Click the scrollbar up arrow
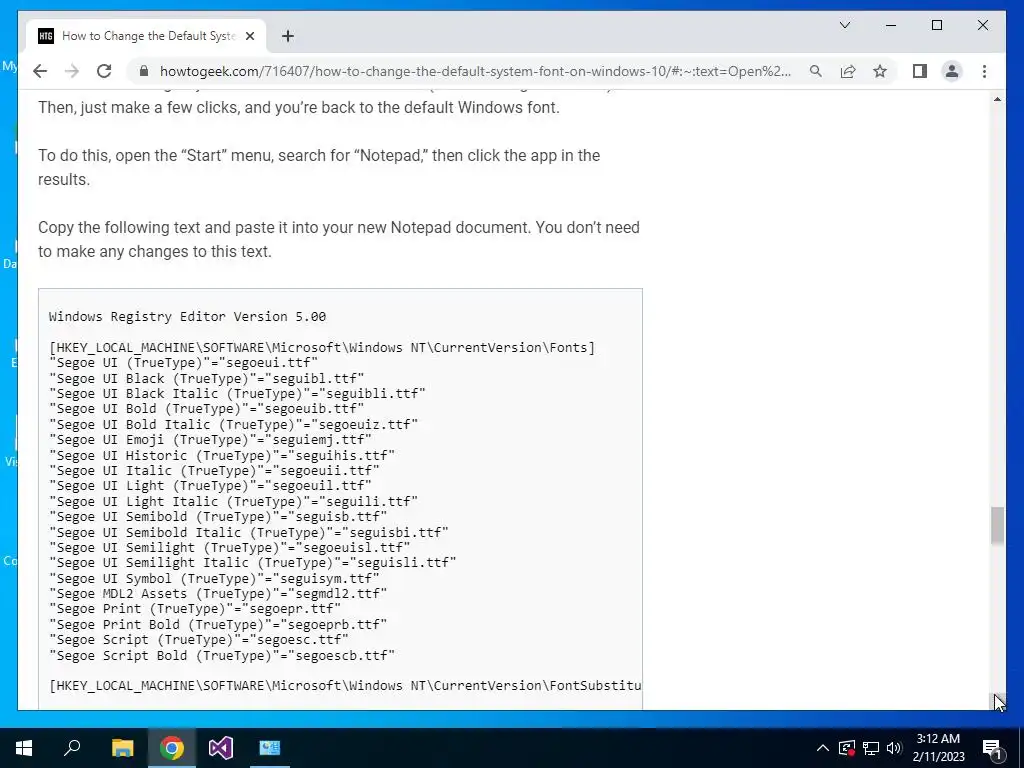The image size is (1024, 768). tap(997, 99)
